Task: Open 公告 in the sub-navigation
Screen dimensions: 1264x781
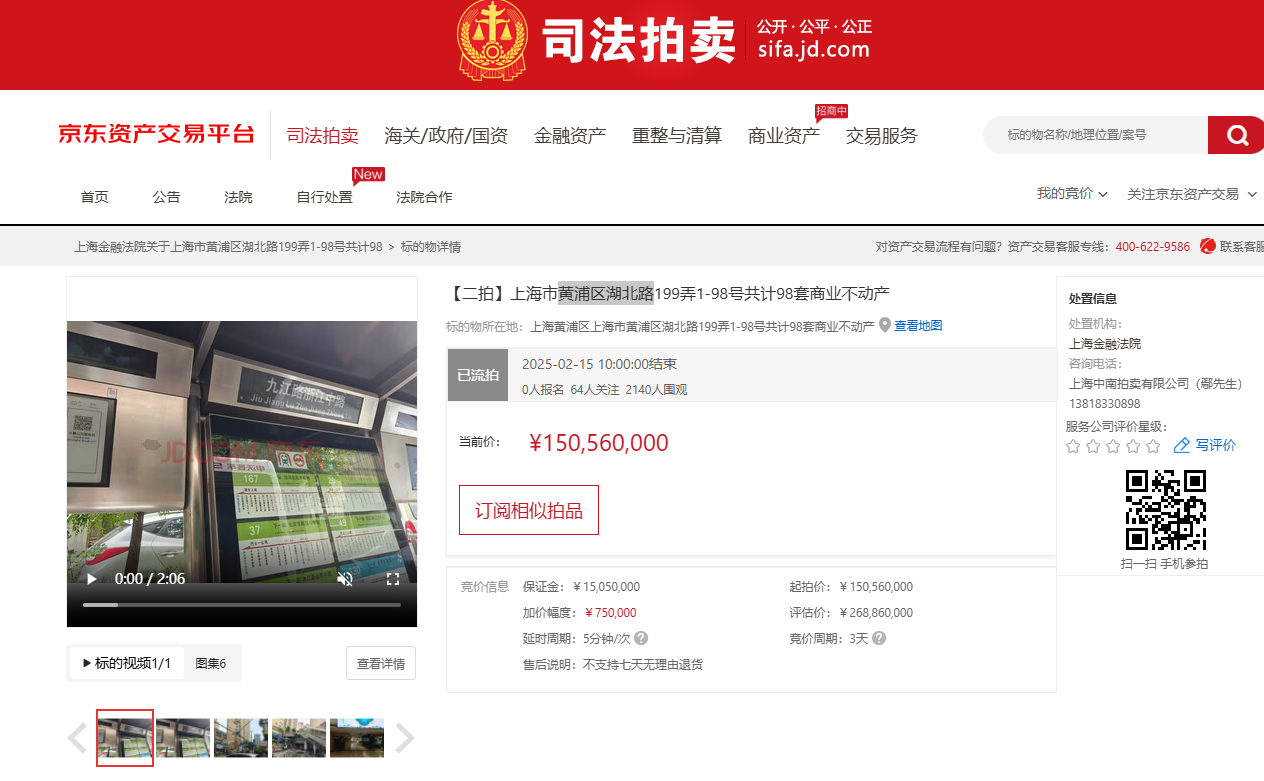Action: (x=167, y=197)
